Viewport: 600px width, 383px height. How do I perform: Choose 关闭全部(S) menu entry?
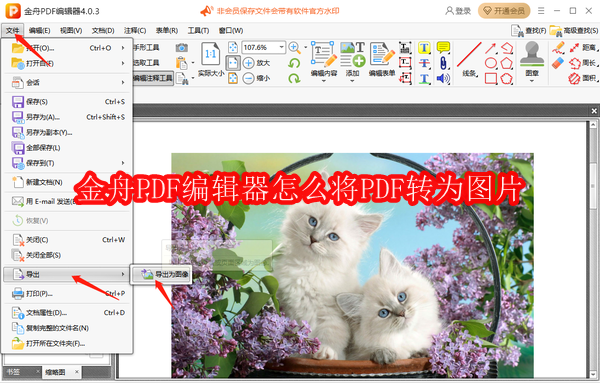point(68,255)
